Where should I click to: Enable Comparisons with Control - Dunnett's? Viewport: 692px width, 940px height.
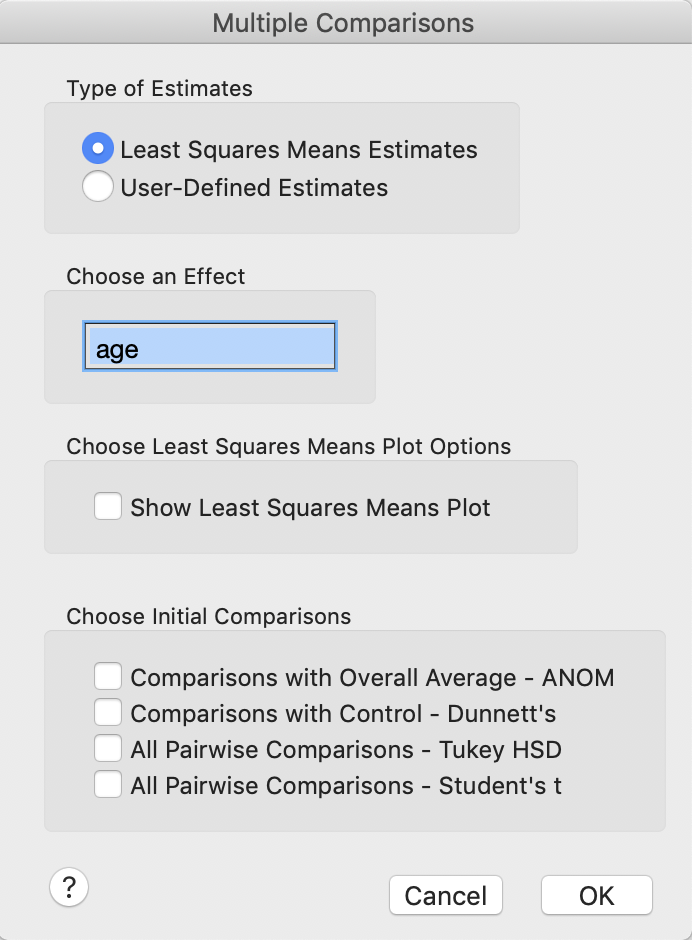click(107, 712)
